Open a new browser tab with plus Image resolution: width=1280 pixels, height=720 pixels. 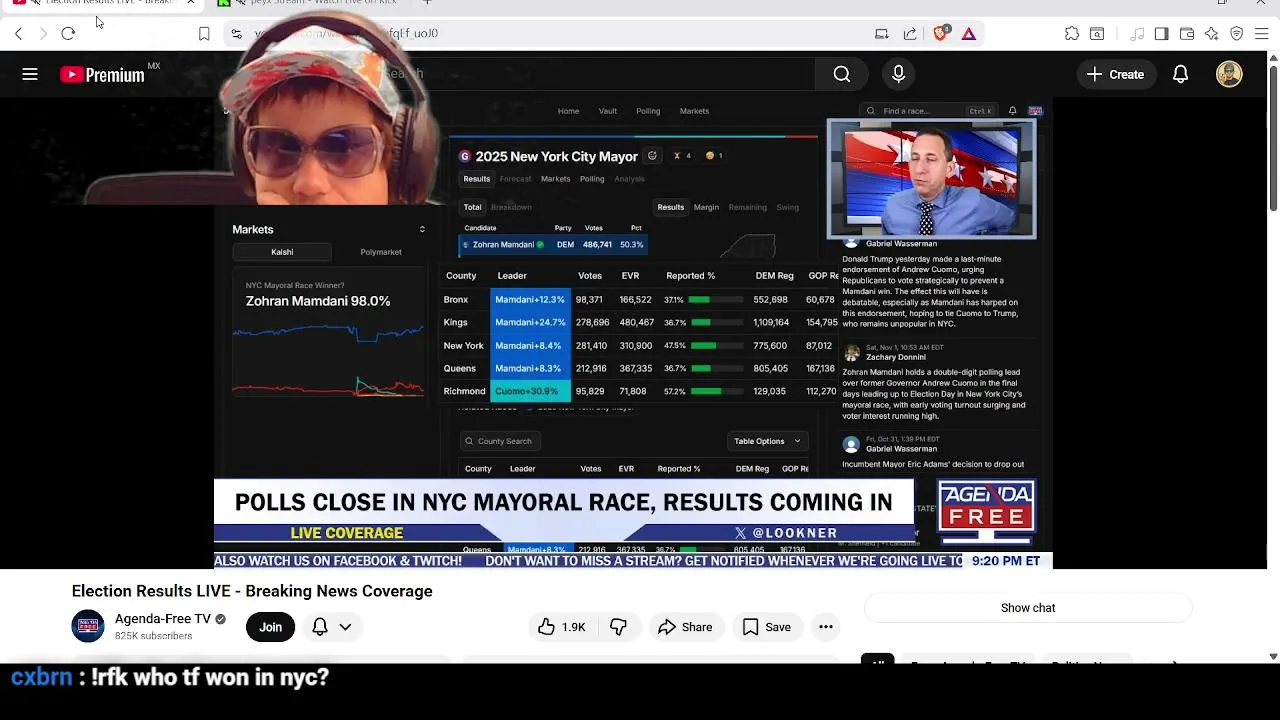click(427, 3)
